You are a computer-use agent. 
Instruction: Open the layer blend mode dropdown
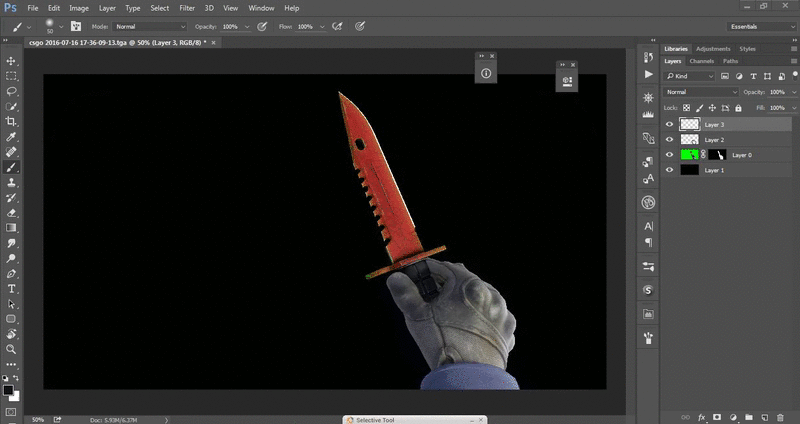click(x=701, y=92)
